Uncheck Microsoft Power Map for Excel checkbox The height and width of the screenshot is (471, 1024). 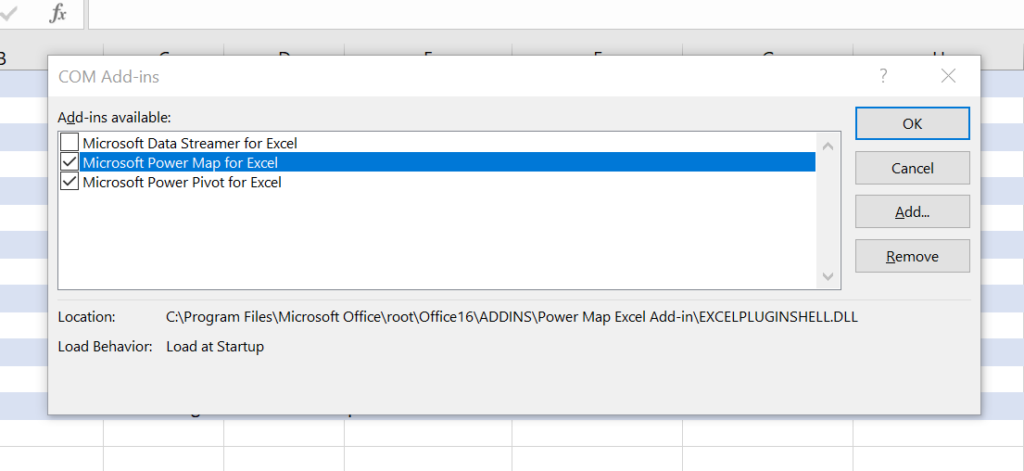(x=69, y=162)
